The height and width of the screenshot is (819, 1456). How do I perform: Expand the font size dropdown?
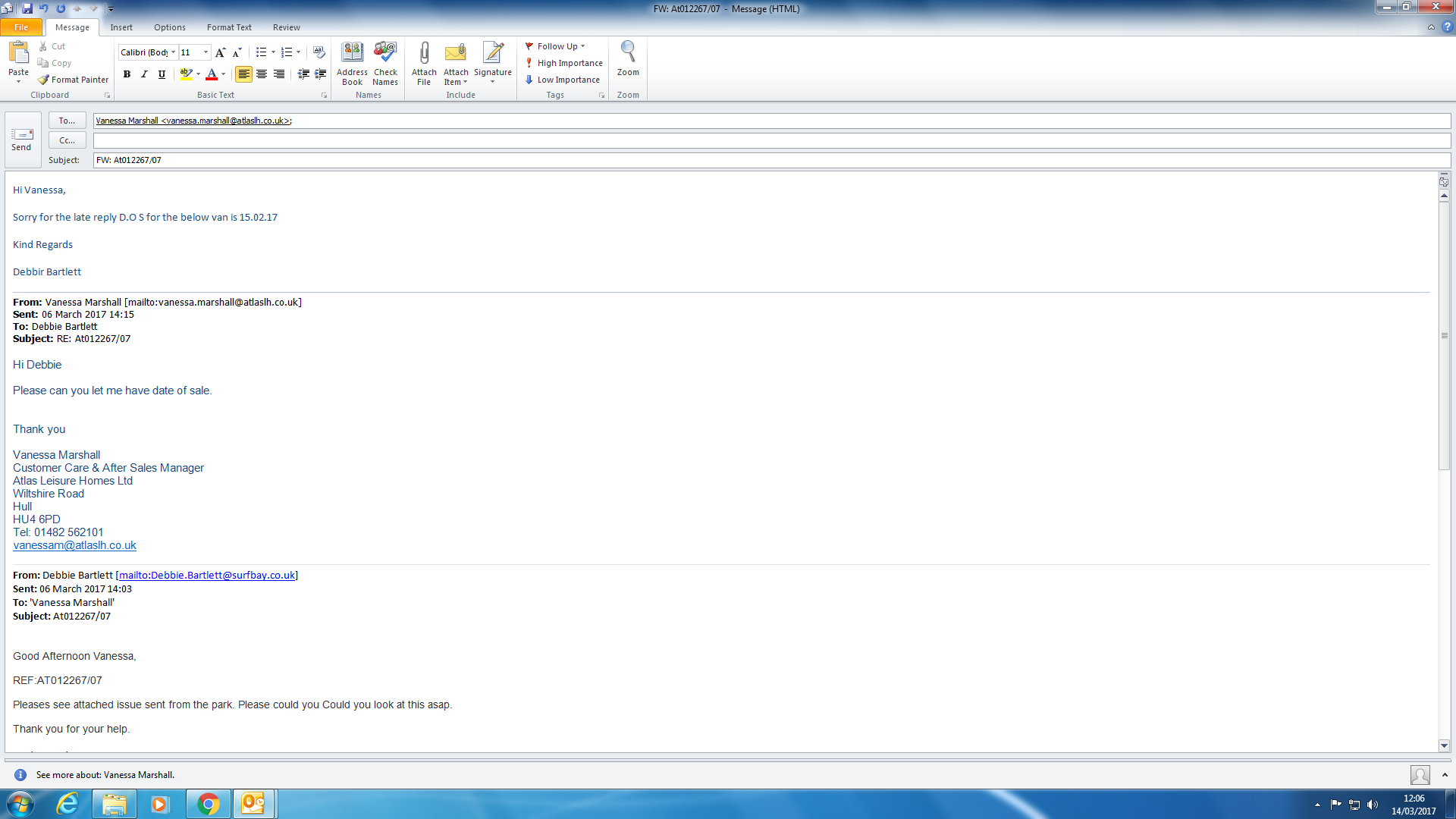[x=206, y=52]
